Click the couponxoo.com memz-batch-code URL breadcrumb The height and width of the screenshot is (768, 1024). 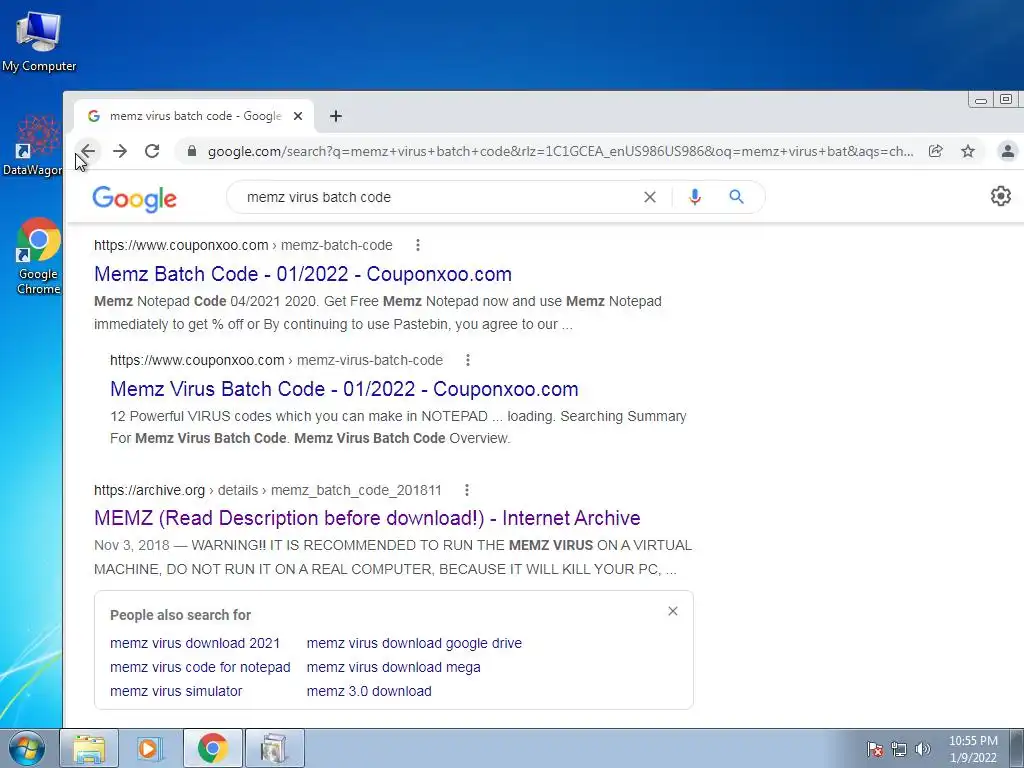243,246
